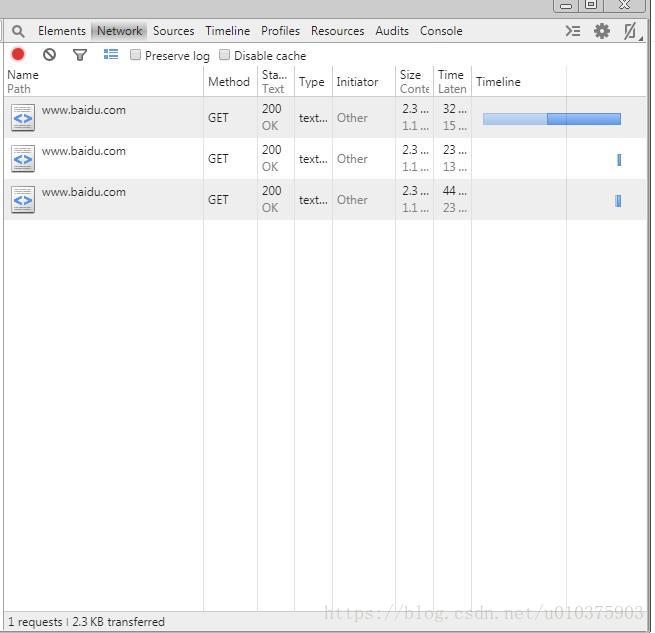Open the Console tab

coord(441,31)
